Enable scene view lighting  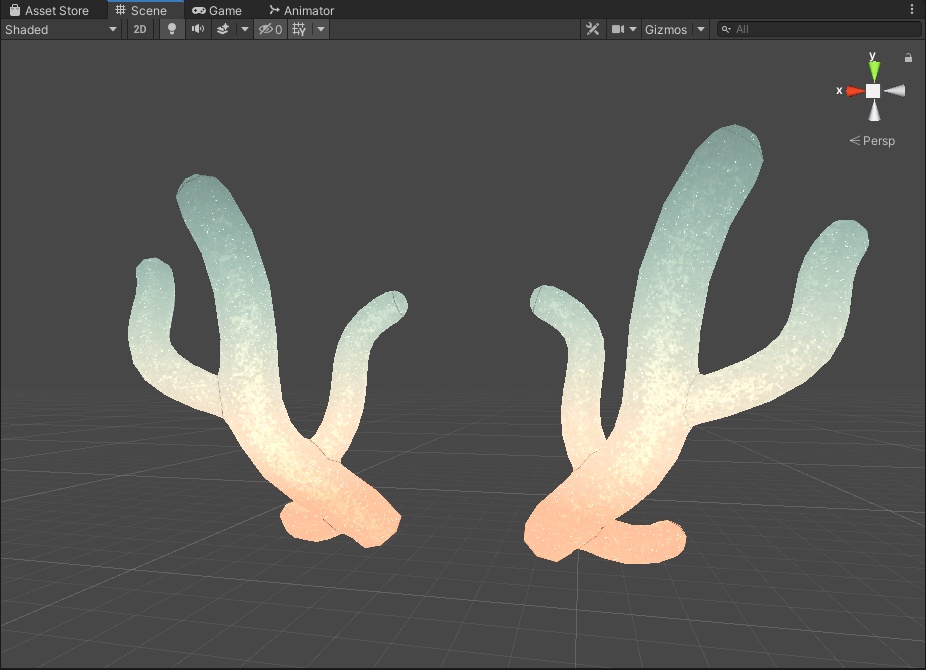pyautogui.click(x=171, y=29)
